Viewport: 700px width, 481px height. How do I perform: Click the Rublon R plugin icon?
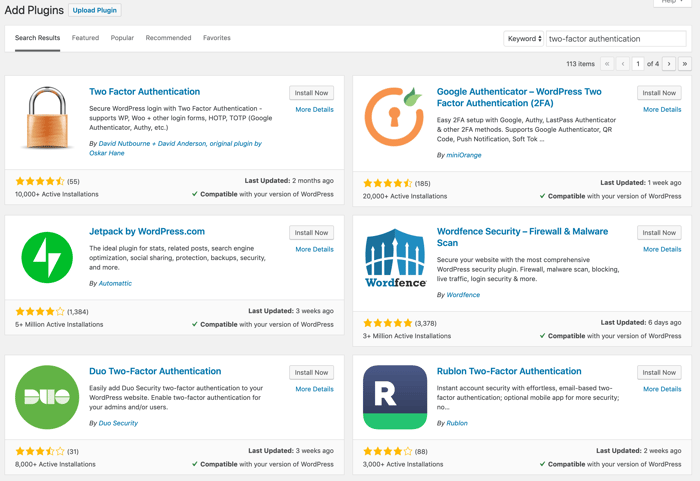(395, 397)
